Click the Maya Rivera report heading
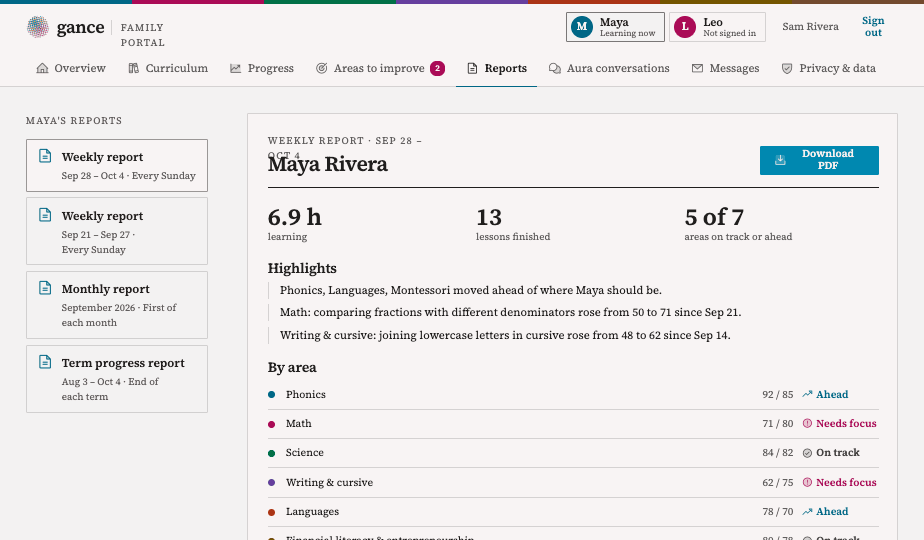Viewport: 924px width, 540px height. [x=328, y=164]
